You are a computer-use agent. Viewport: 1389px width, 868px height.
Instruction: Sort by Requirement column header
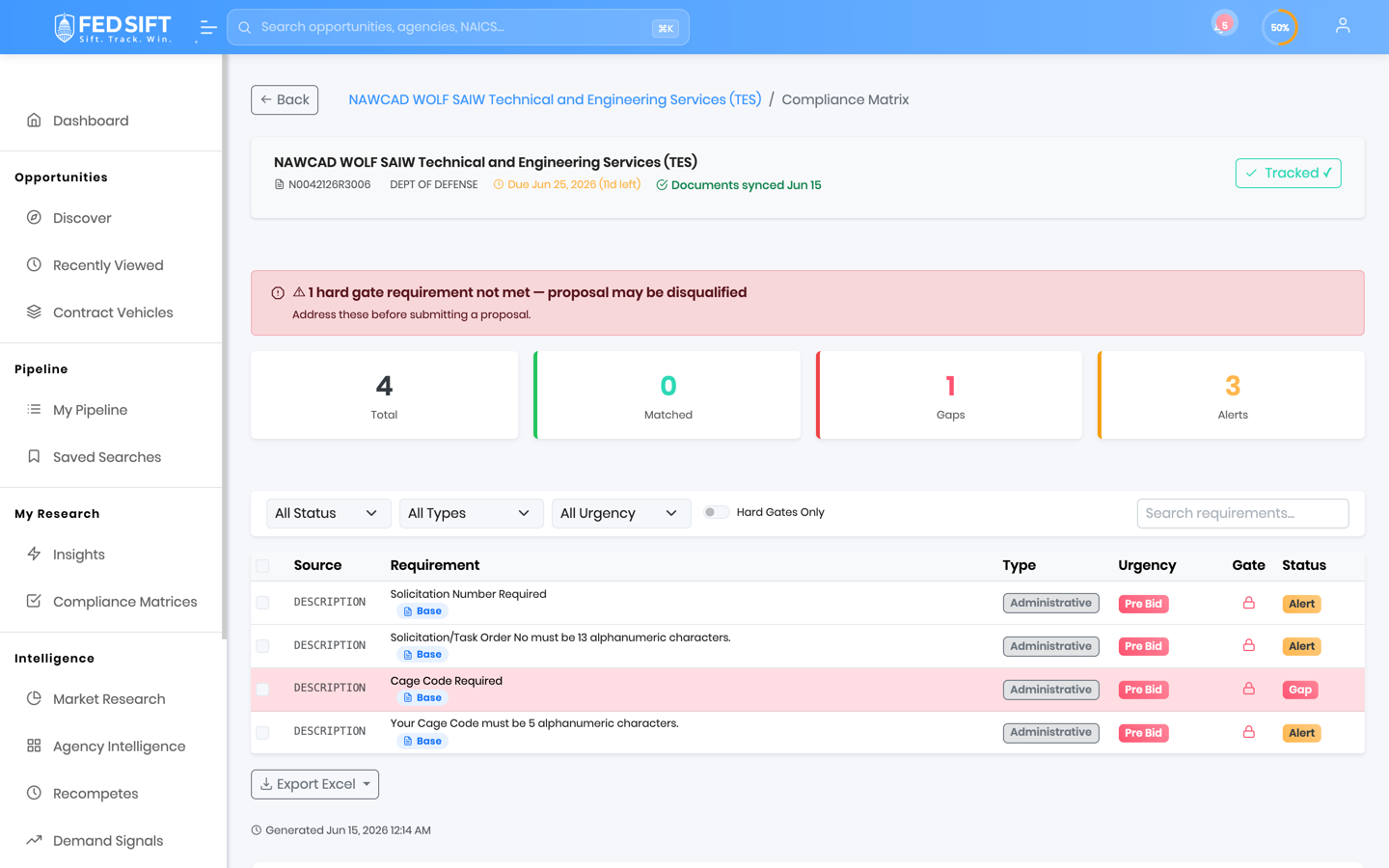pyautogui.click(x=434, y=565)
